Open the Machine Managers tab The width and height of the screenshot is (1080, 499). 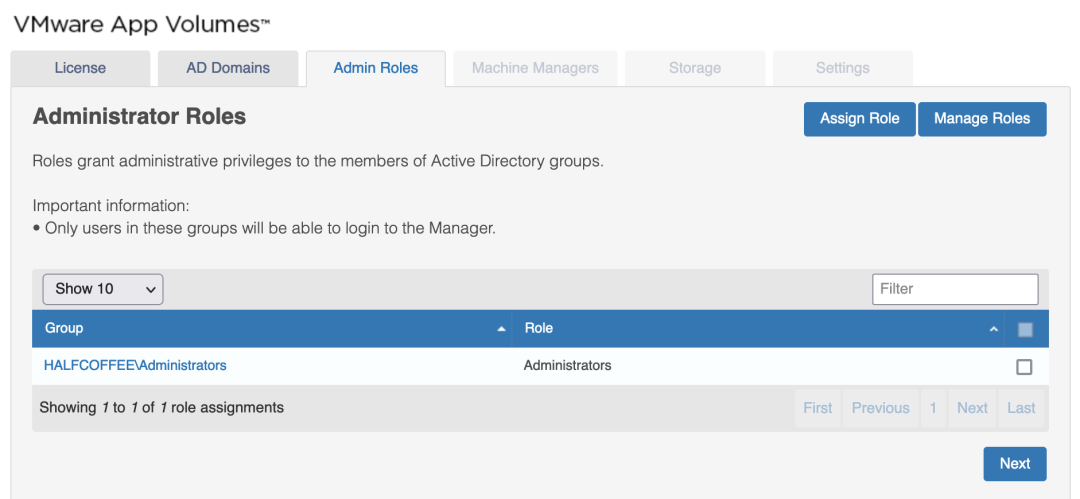535,68
